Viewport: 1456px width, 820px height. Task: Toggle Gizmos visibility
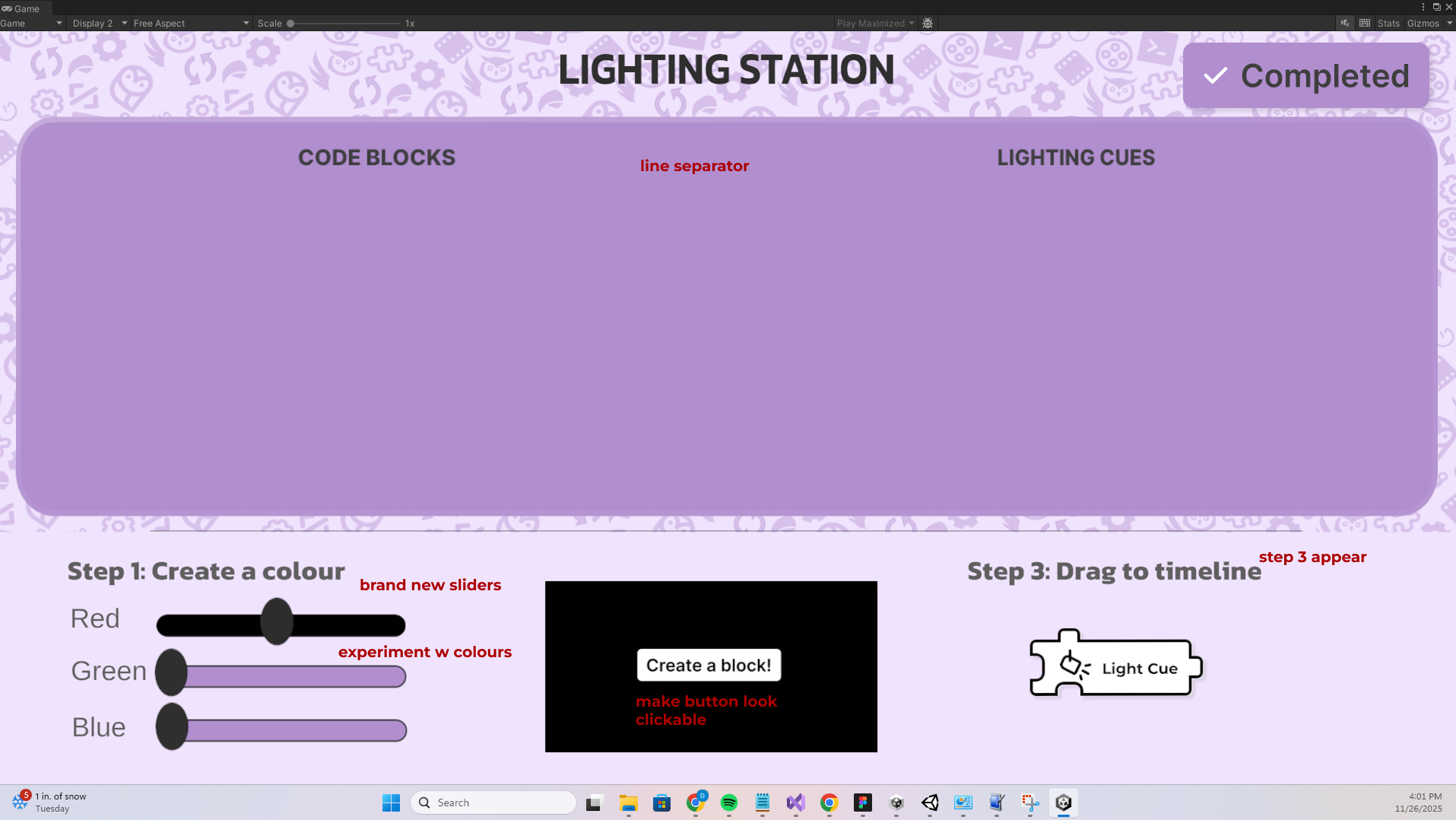1423,23
